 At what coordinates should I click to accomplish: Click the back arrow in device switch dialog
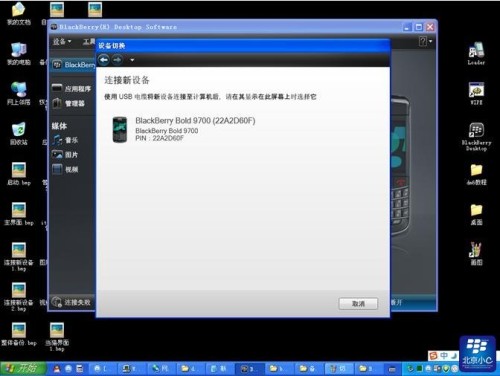click(104, 60)
